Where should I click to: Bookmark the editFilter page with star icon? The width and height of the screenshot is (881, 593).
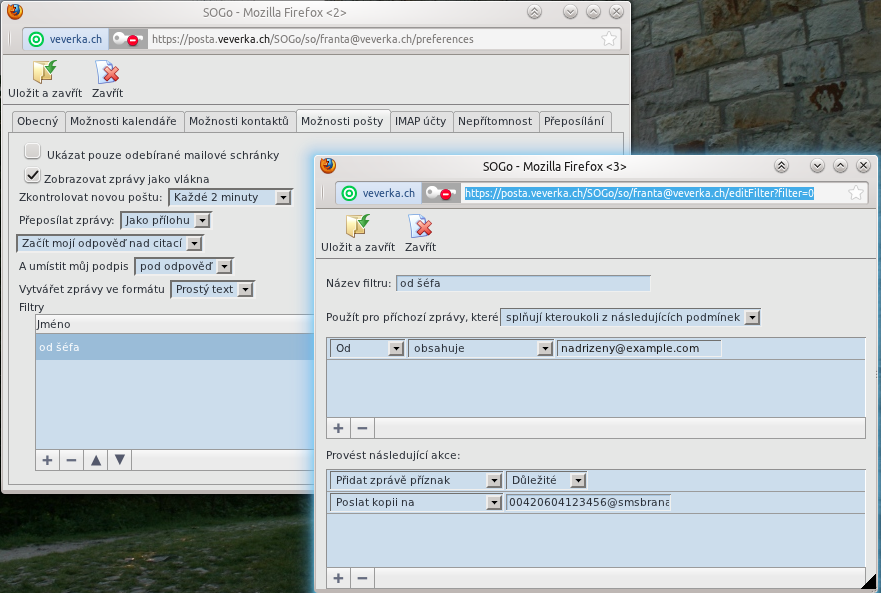(x=857, y=193)
